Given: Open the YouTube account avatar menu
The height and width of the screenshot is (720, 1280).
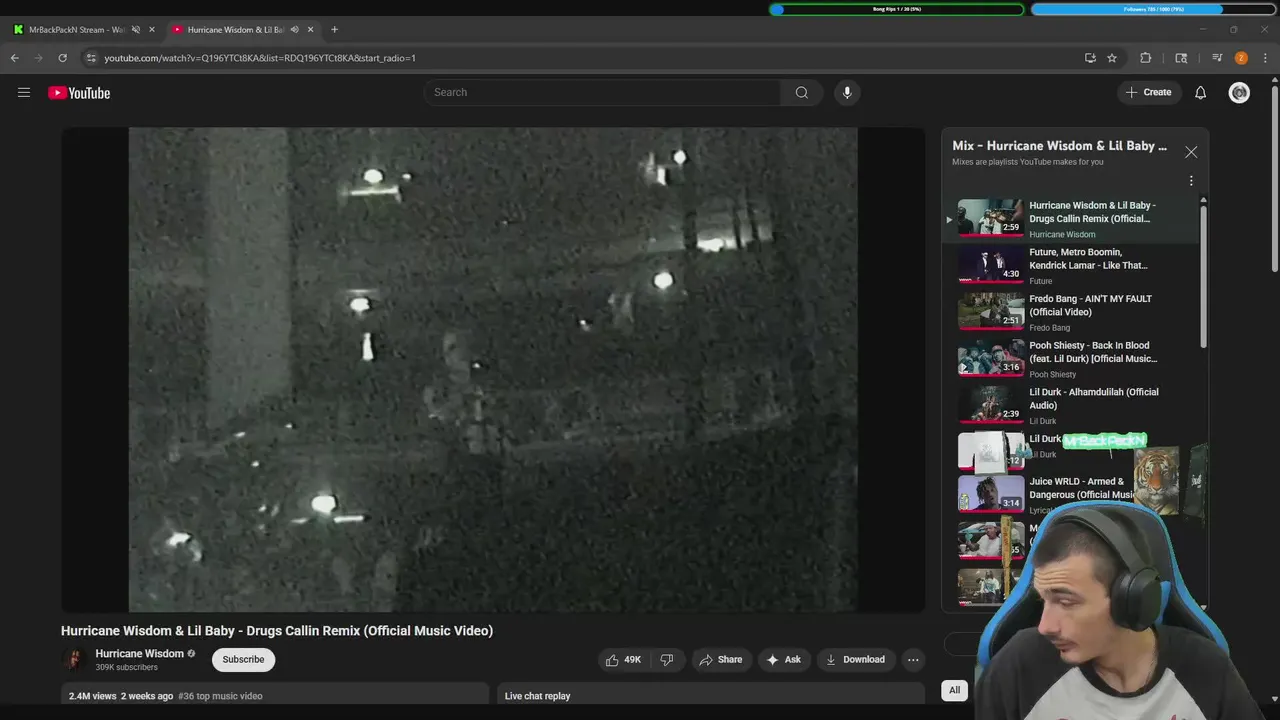Looking at the screenshot, I should (1239, 93).
